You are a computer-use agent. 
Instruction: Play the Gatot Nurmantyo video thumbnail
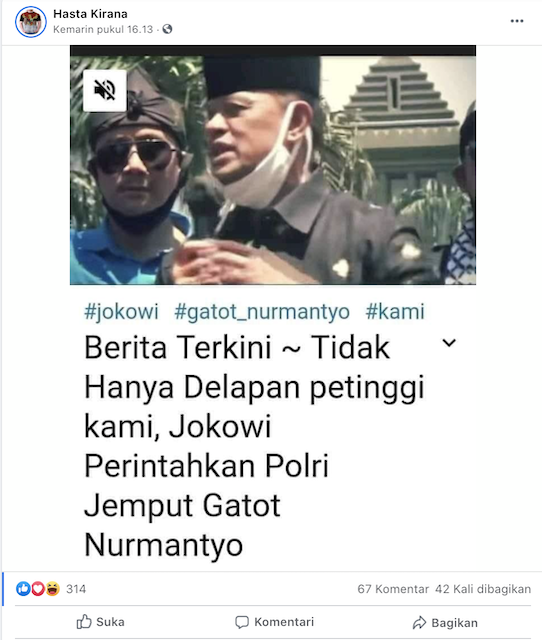click(x=273, y=165)
